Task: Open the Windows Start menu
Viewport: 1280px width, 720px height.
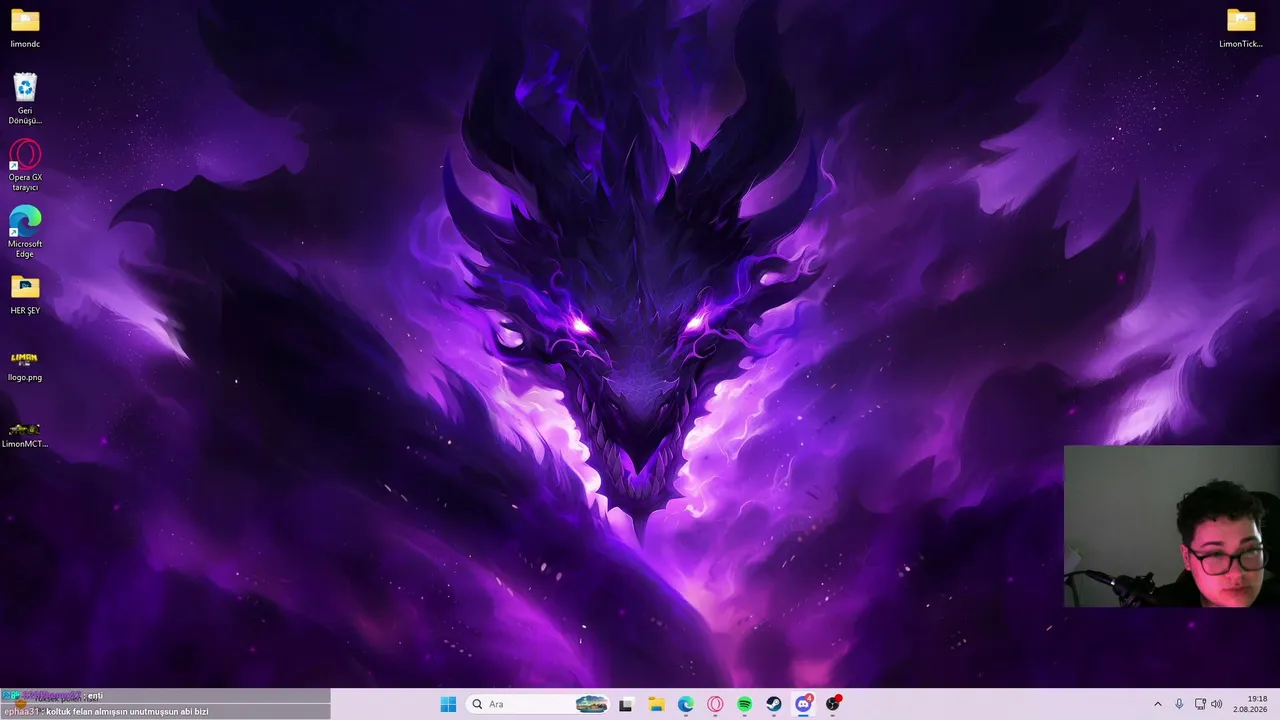Action: 448,704
